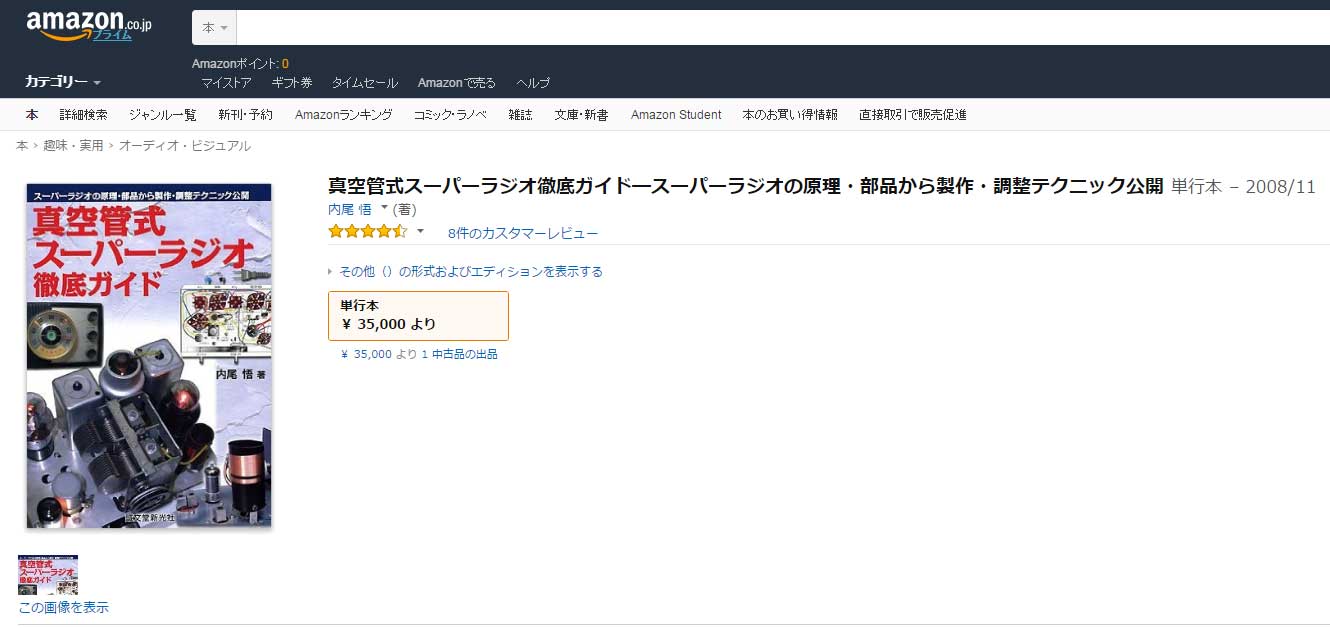Open 本のお買い得情報 menu item
Image resolution: width=1330 pixels, height=628 pixels.
coord(790,115)
